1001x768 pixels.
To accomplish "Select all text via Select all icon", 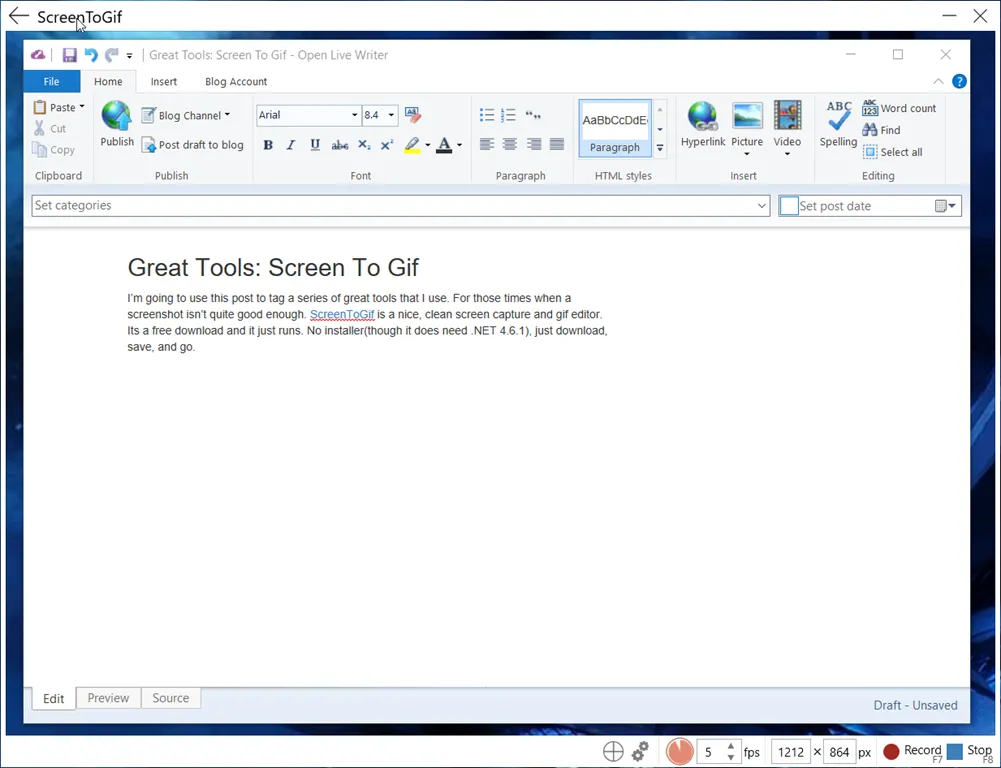I will pyautogui.click(x=894, y=152).
